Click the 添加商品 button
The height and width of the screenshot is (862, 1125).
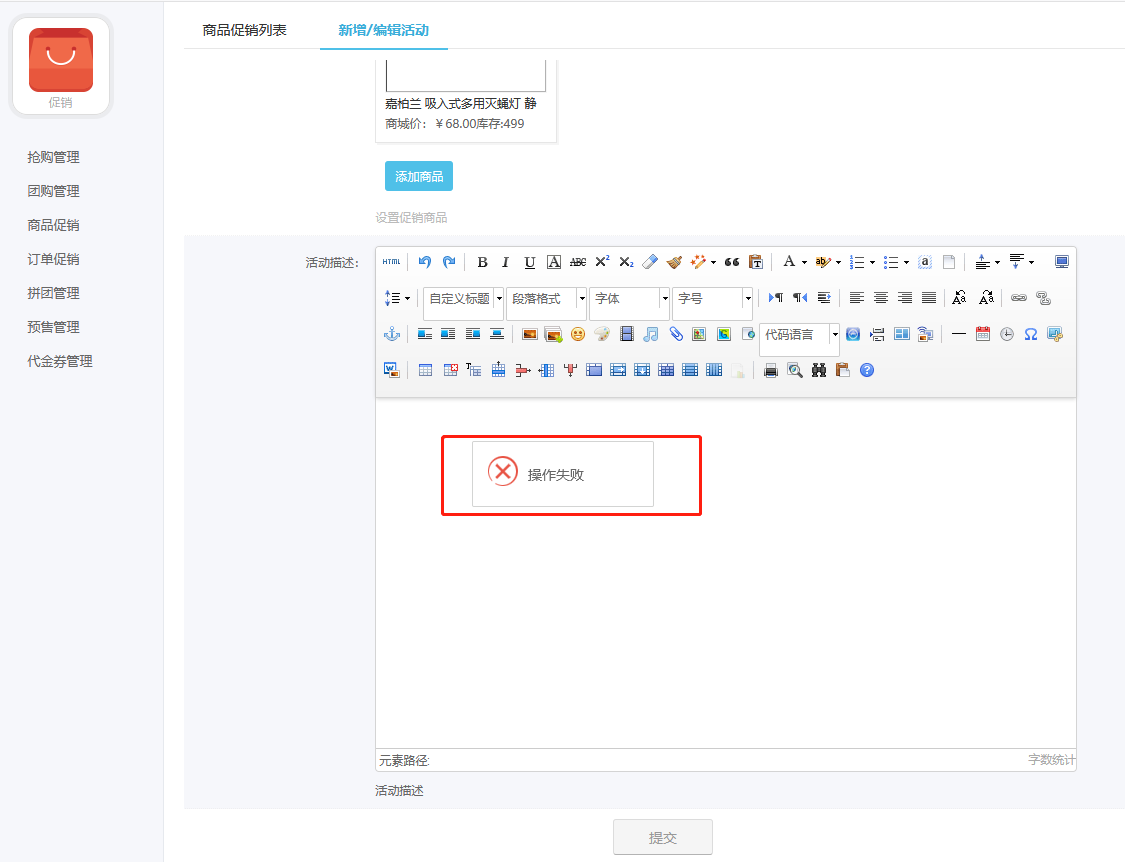[418, 176]
